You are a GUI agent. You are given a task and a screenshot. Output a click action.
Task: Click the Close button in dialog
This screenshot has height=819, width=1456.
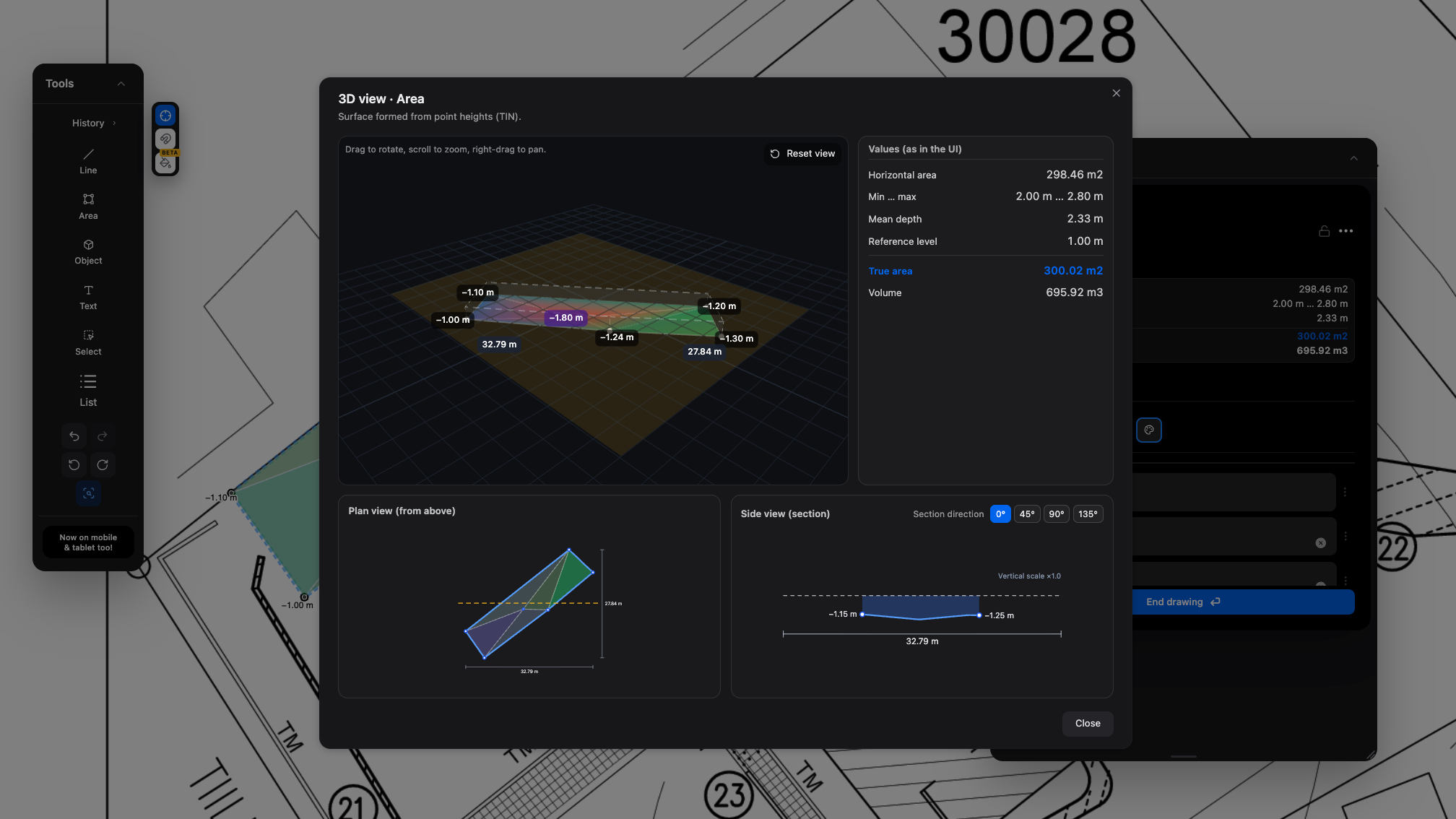(1088, 724)
